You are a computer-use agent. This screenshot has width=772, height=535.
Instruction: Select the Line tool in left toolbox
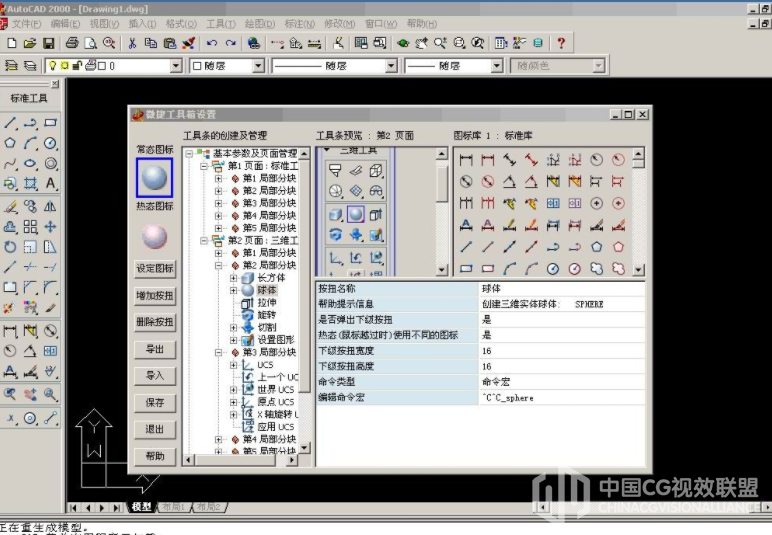(x=10, y=123)
